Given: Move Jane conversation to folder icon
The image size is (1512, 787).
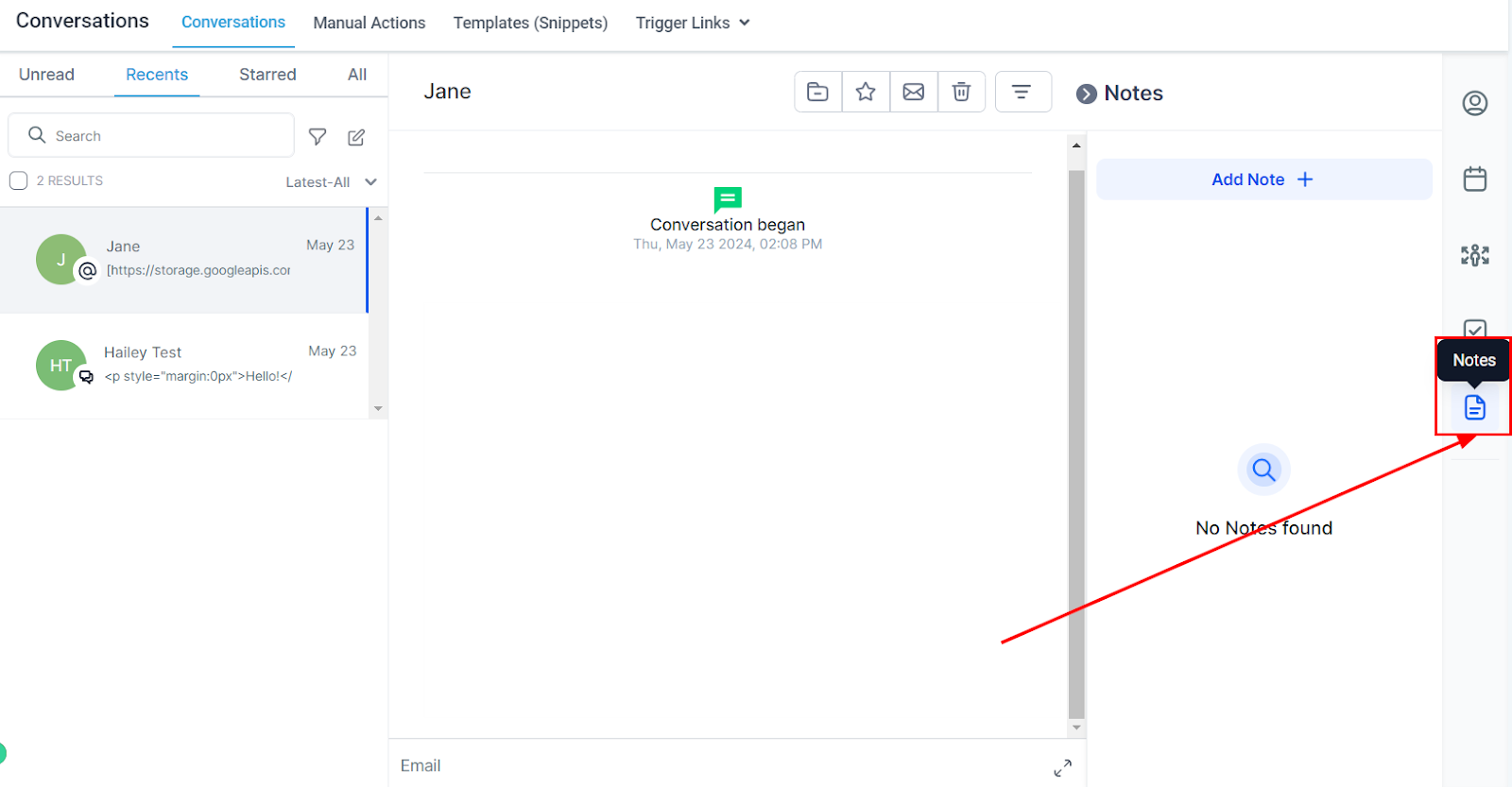Looking at the screenshot, I should point(817,92).
